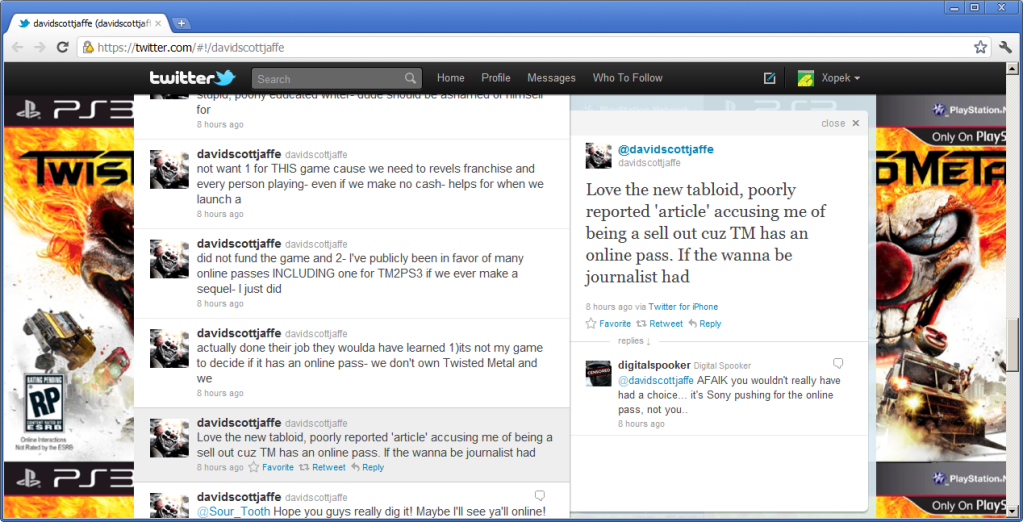Go to Home in Twitter nav

pyautogui.click(x=451, y=78)
